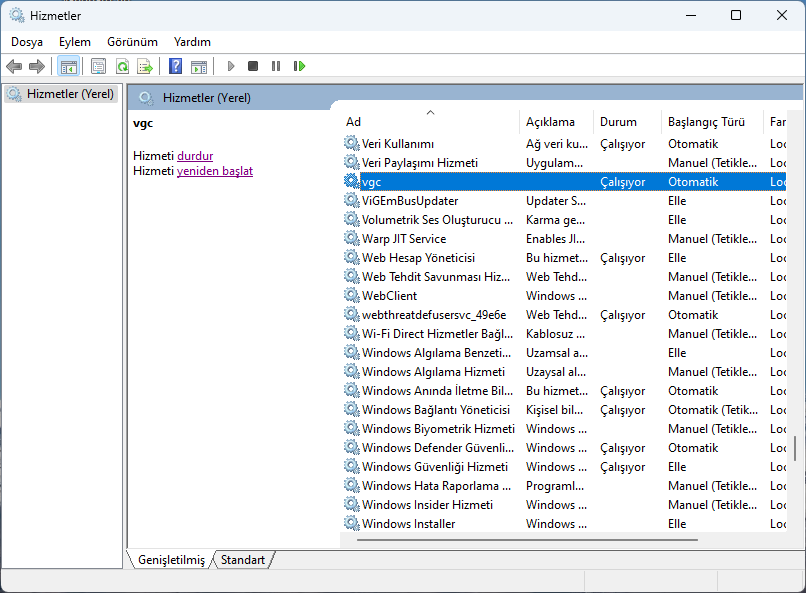Select the Windows Algılama Benzeti... service
This screenshot has height=593, width=806.
563,353
